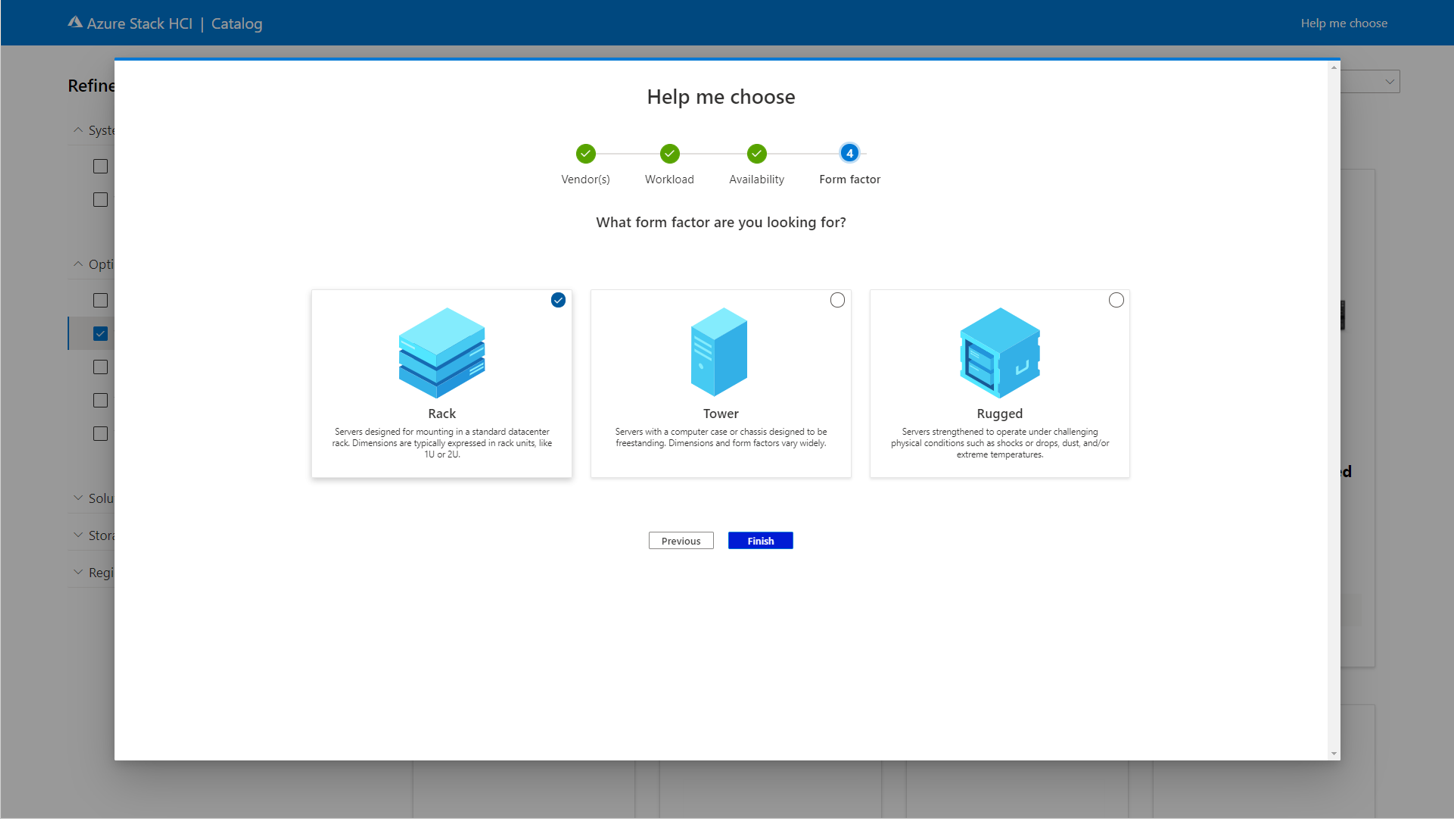Click the Rugged server icon

click(999, 353)
